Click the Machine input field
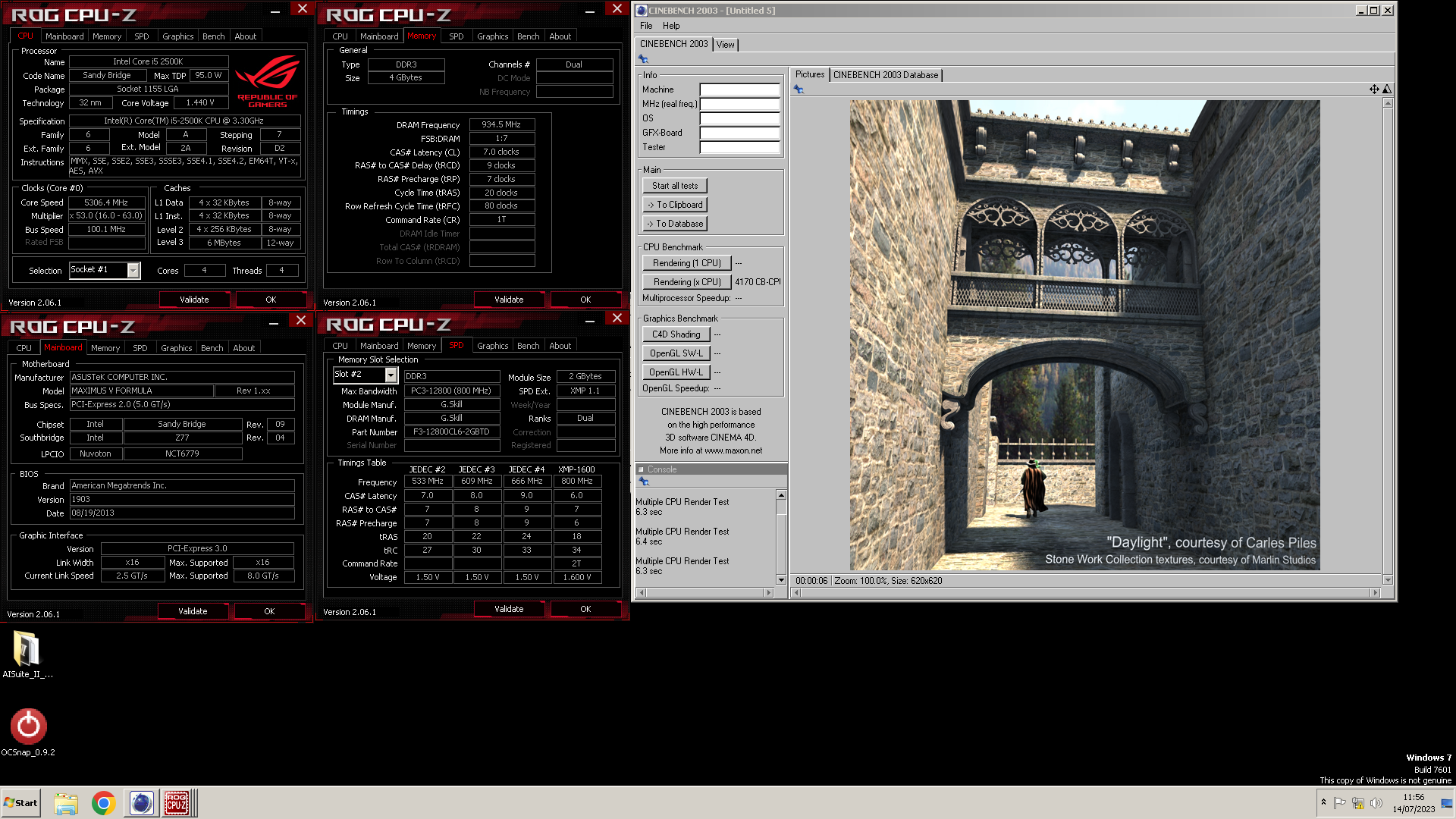The height and width of the screenshot is (819, 1456). pyautogui.click(x=739, y=89)
